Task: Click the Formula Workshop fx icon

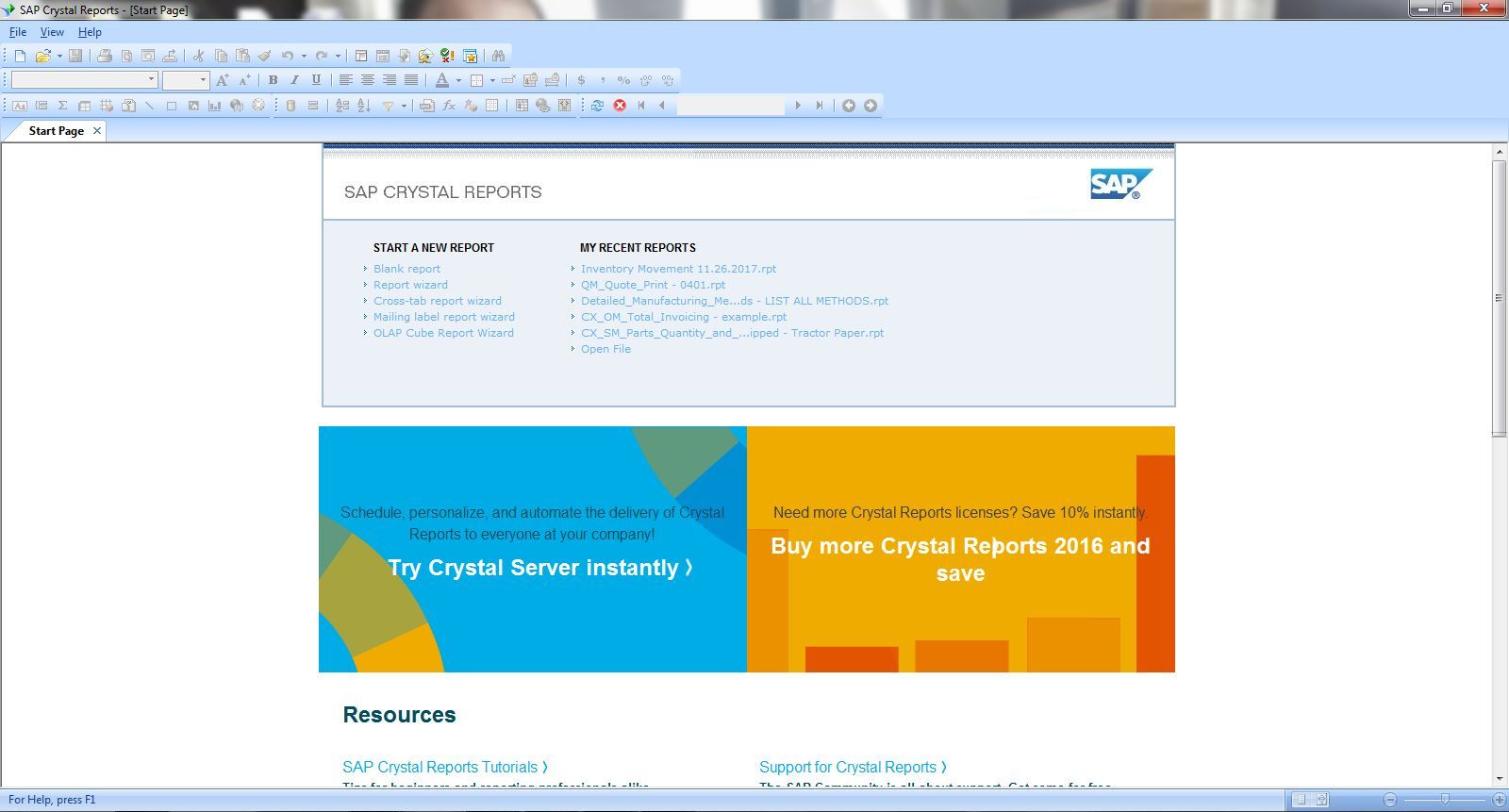Action: click(x=449, y=106)
